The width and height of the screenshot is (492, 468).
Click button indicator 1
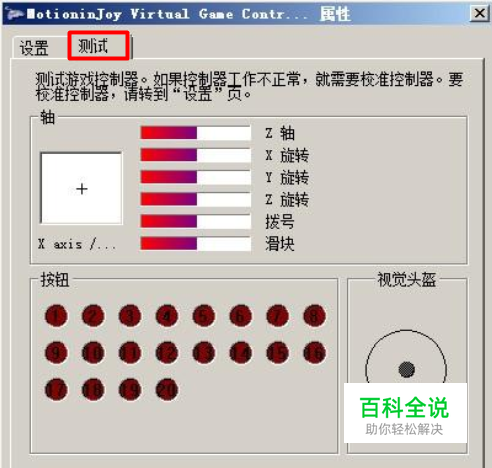click(56, 316)
